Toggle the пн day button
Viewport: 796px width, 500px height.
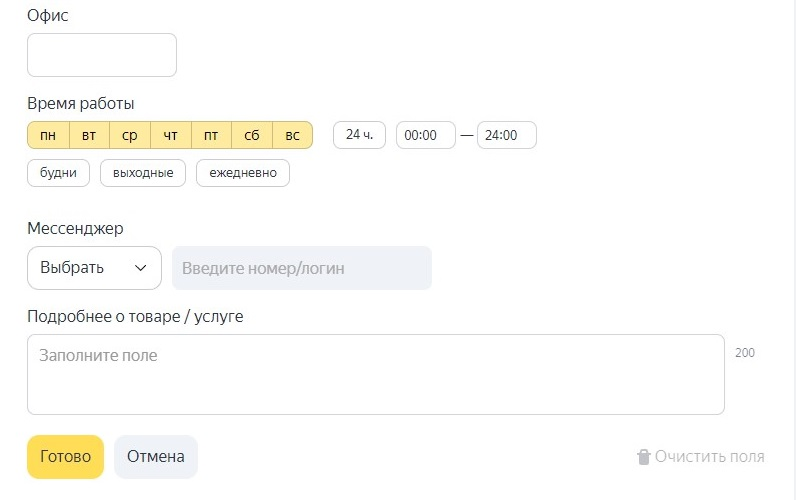tap(48, 135)
